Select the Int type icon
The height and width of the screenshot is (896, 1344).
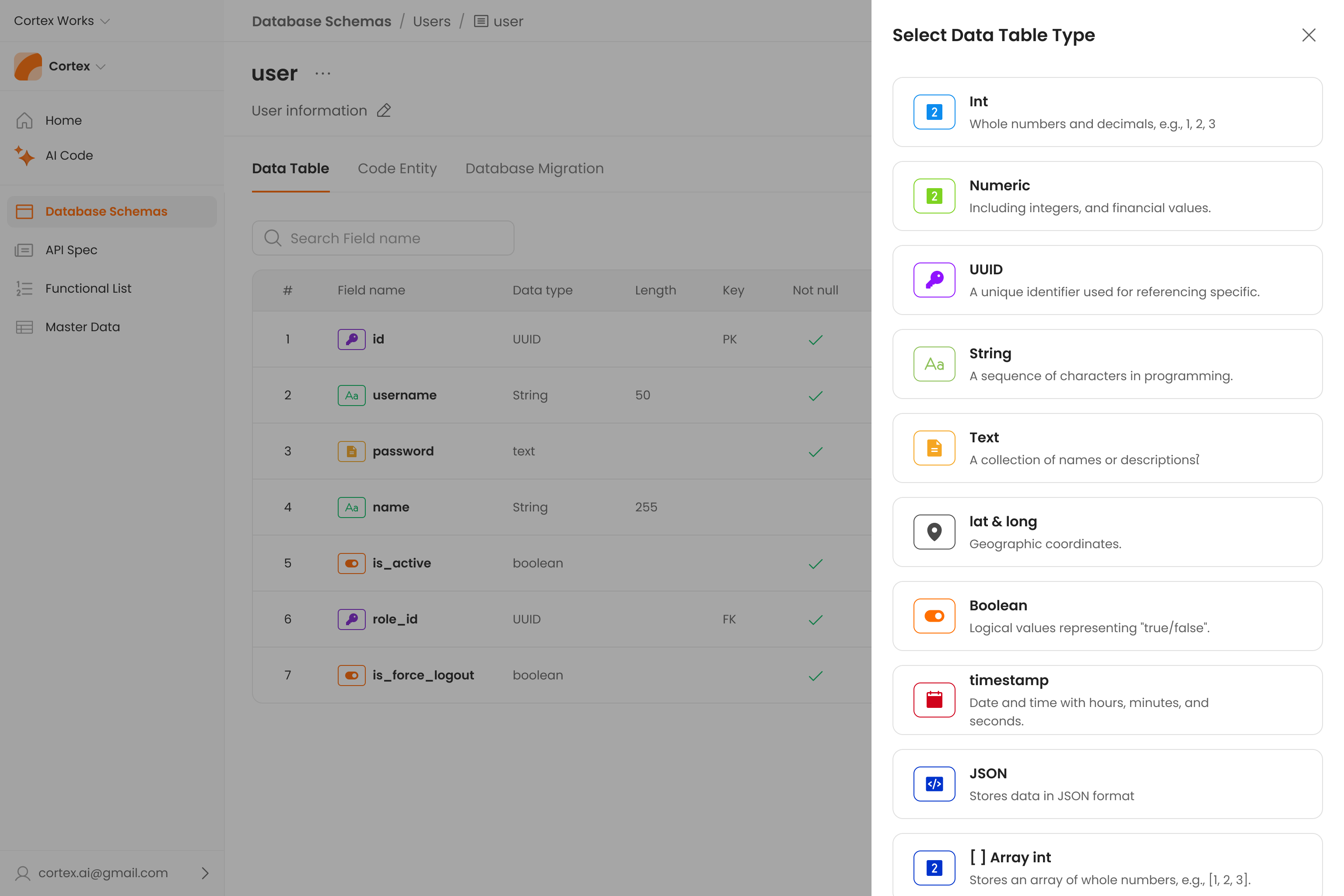click(x=934, y=112)
